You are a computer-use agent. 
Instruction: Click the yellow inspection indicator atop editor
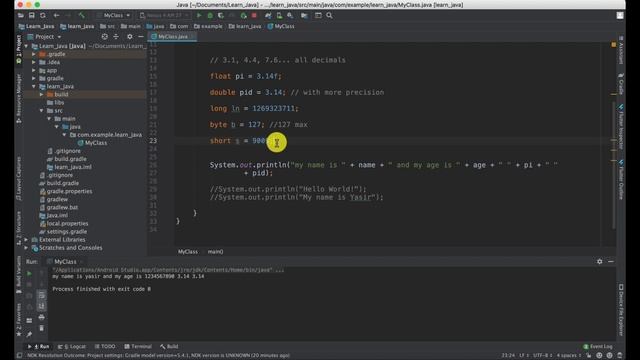[613, 44]
